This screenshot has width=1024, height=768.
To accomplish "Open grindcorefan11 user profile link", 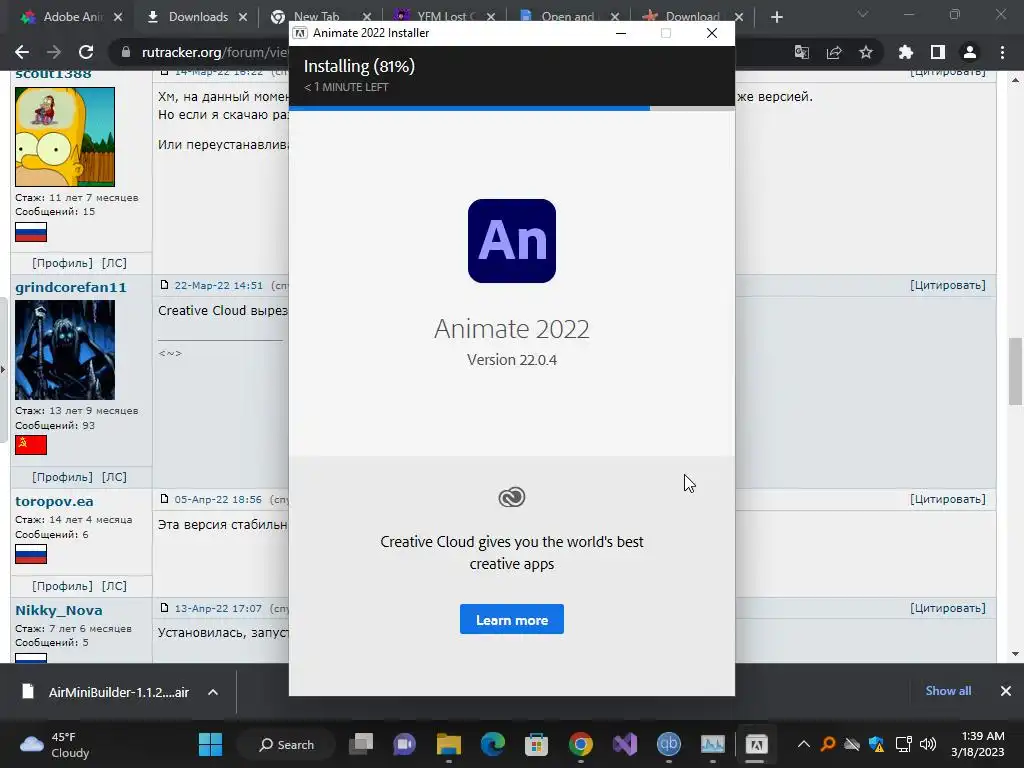I will [71, 287].
